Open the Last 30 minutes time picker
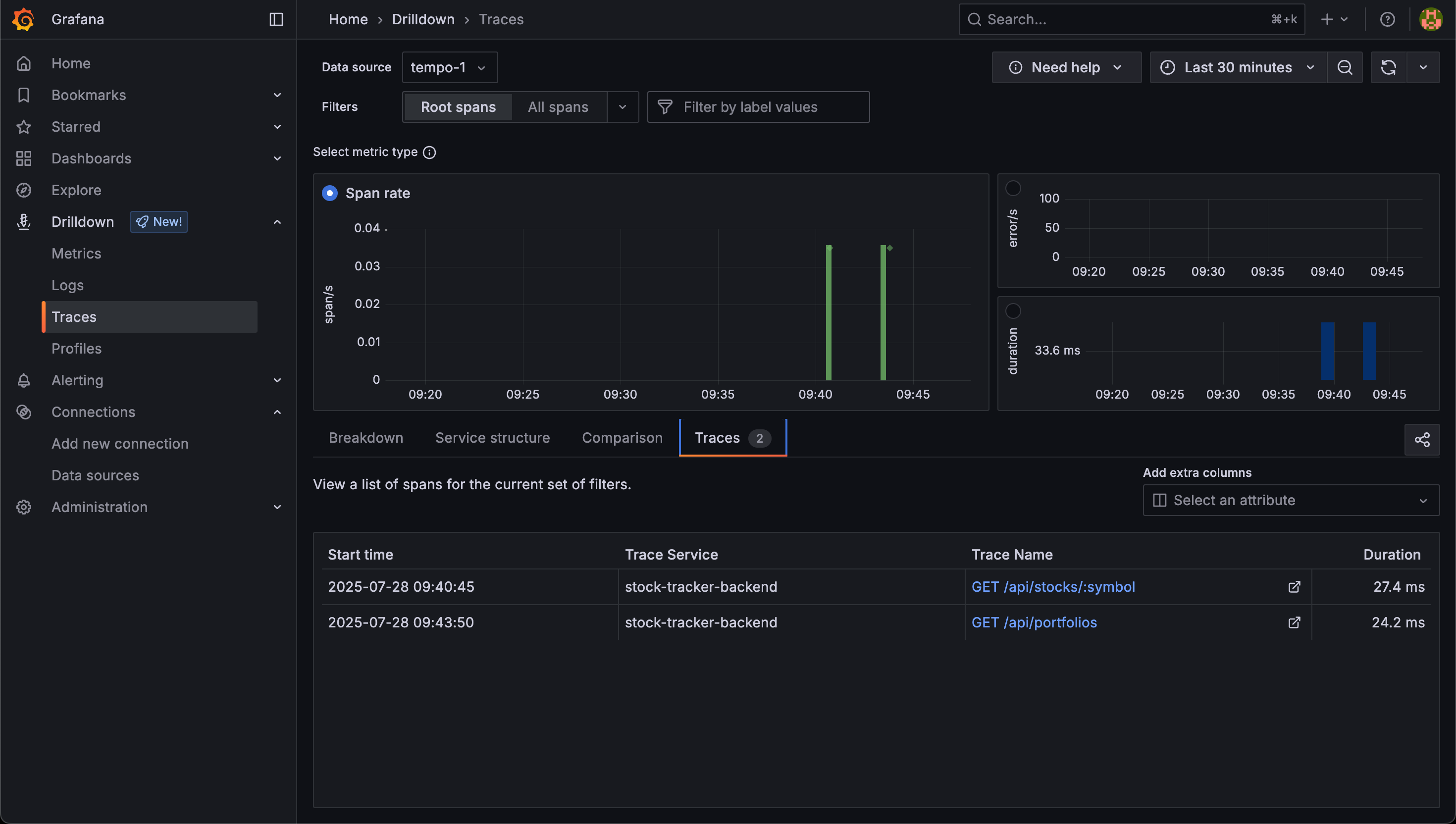Viewport: 1456px width, 824px height. 1238,67
